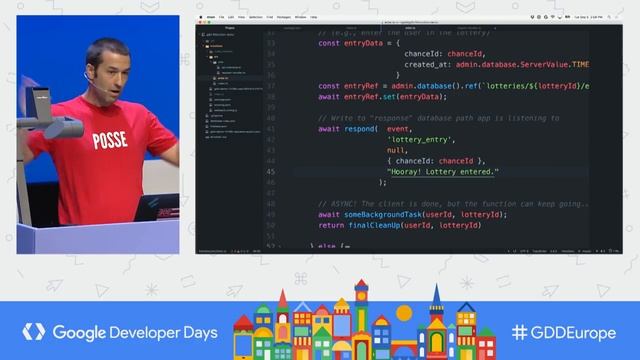
Task: Open the Atom application menu
Action: click(x=211, y=17)
